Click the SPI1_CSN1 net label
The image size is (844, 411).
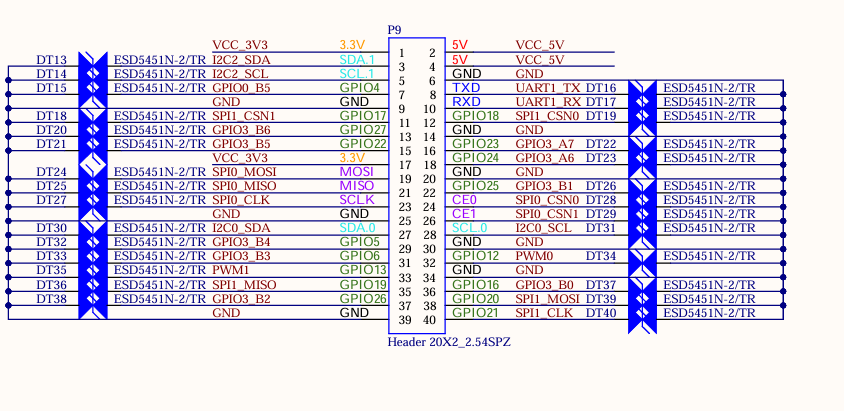[x=244, y=116]
